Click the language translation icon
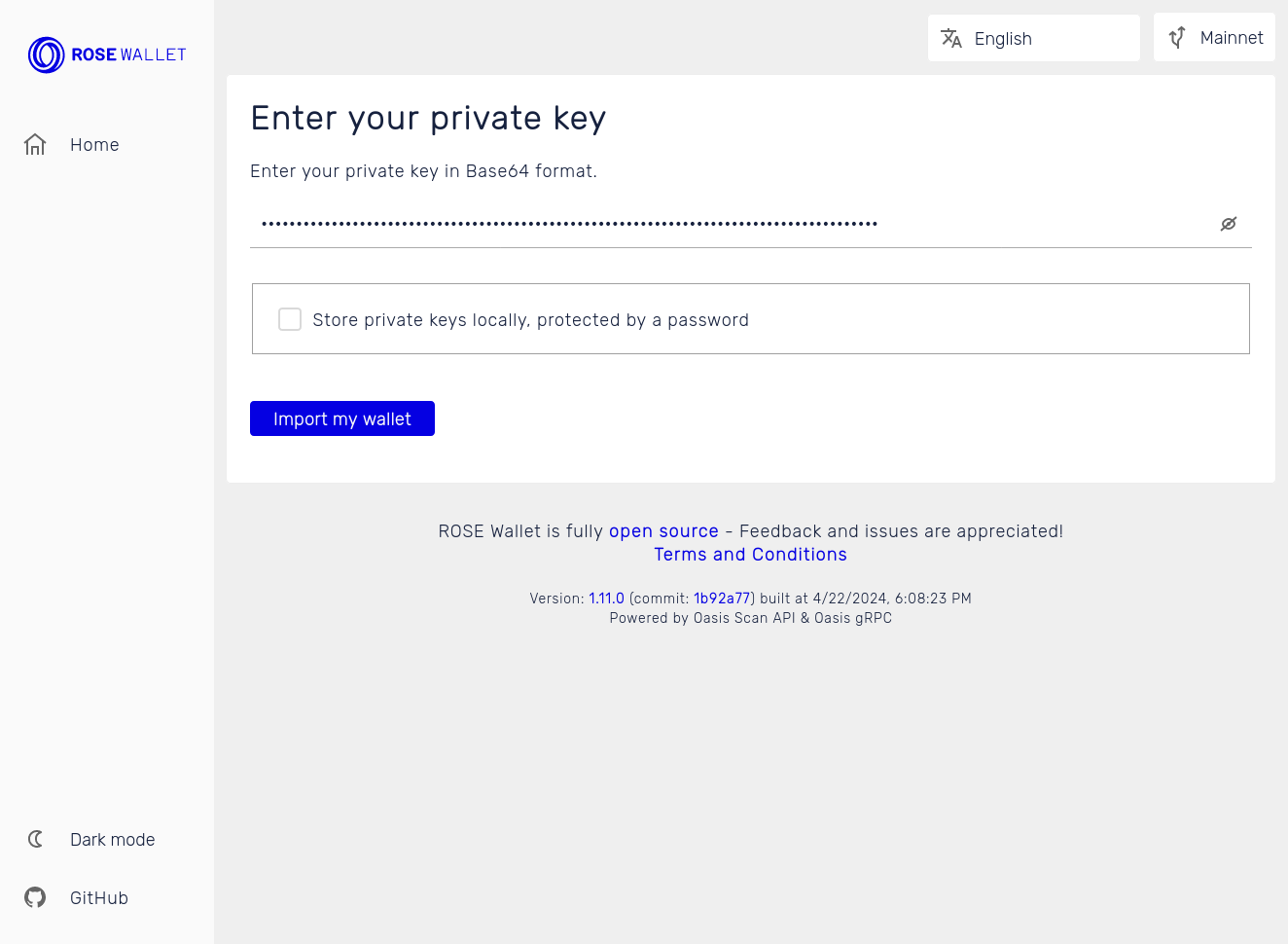 [x=952, y=38]
